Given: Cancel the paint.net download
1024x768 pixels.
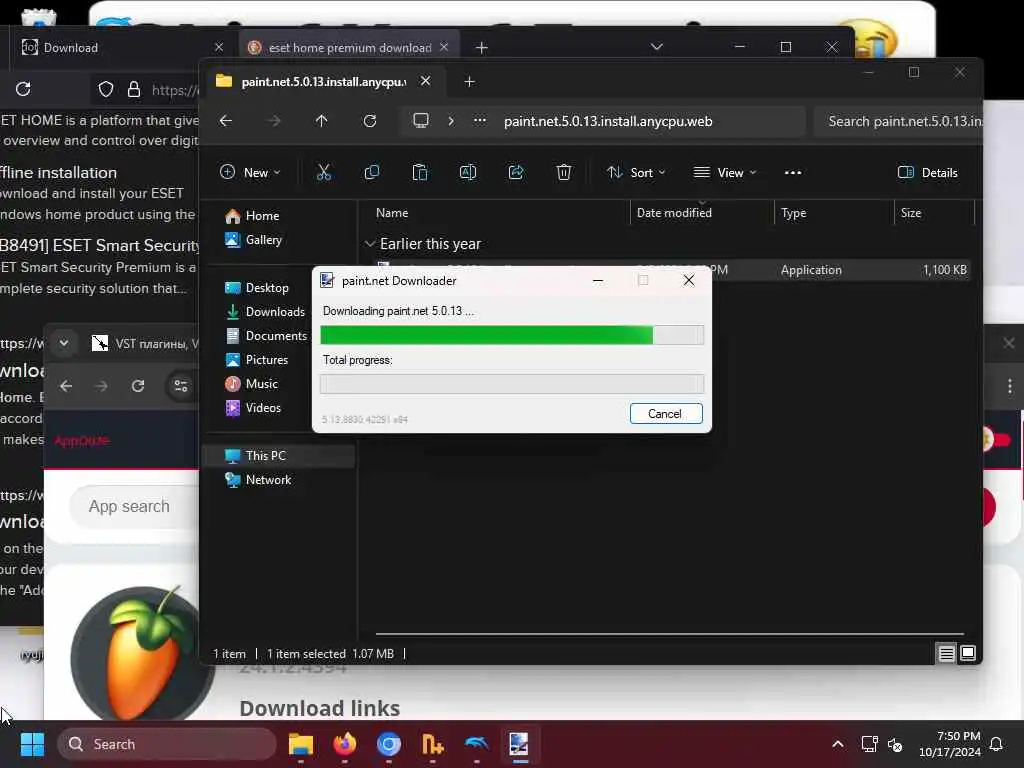Looking at the screenshot, I should click(665, 413).
